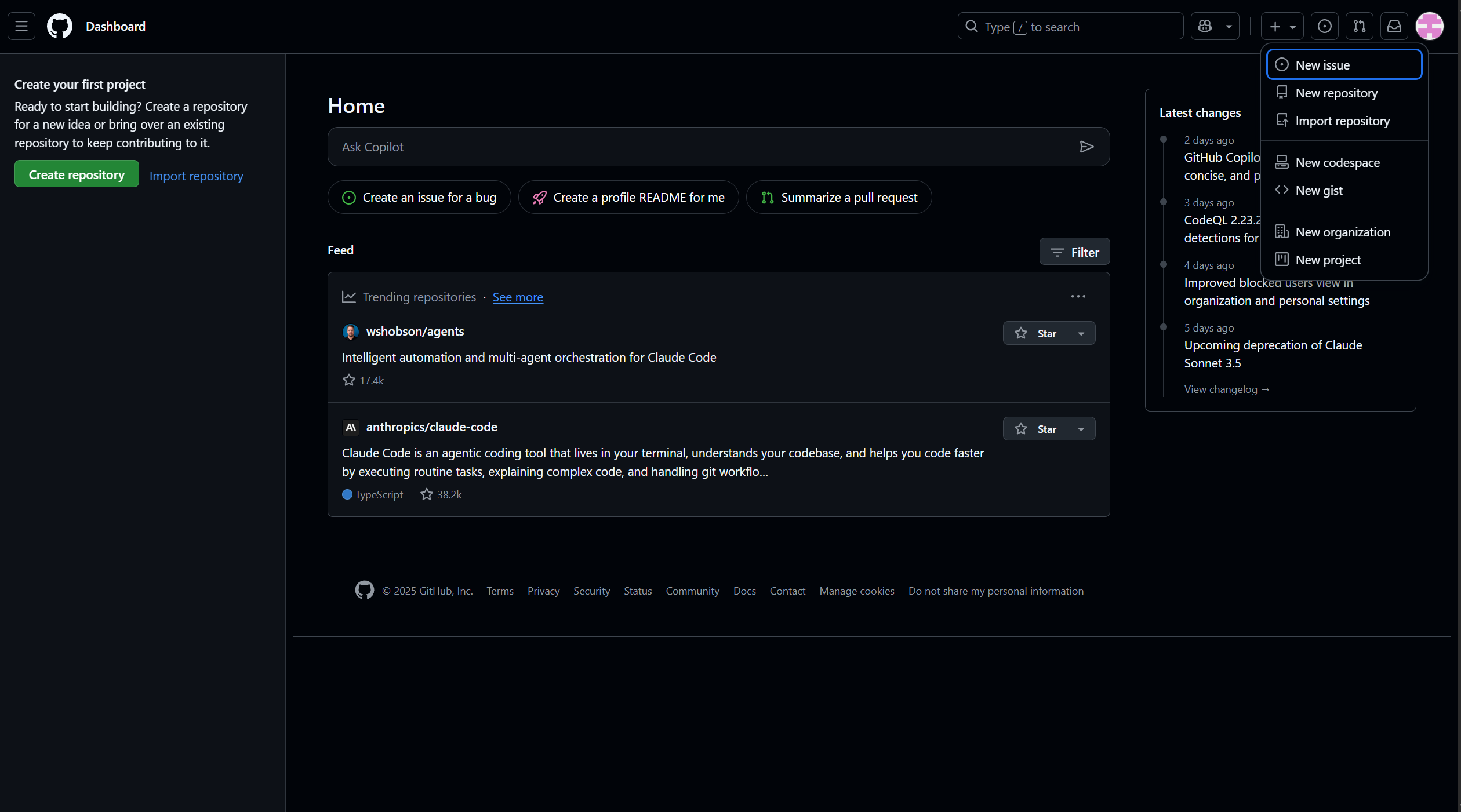Follow the See more trending link
This screenshot has width=1461, height=812.
pos(518,297)
